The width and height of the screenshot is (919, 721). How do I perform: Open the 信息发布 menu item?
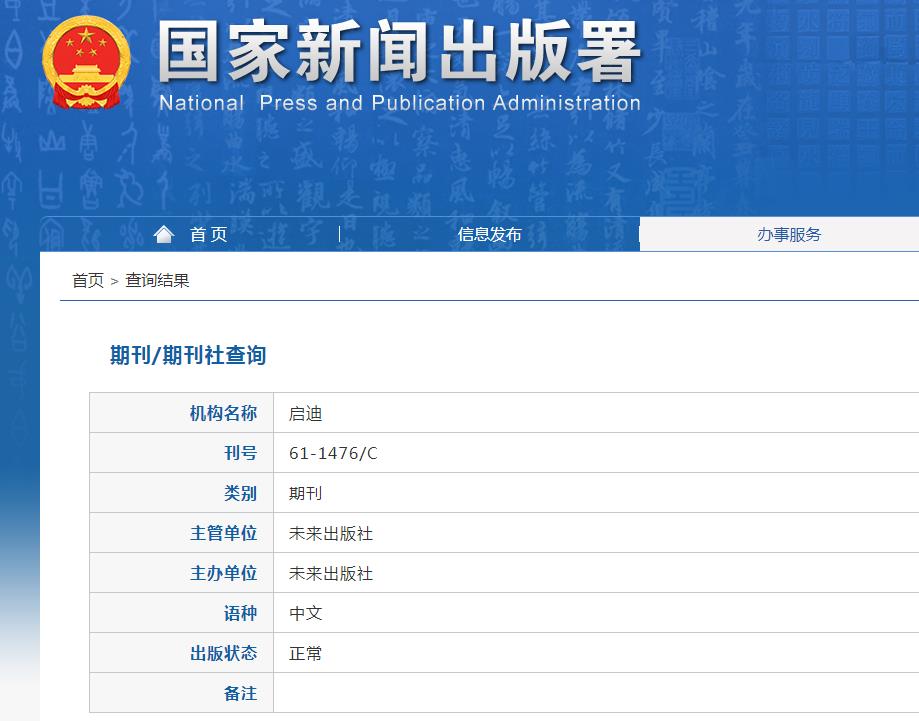tap(489, 235)
